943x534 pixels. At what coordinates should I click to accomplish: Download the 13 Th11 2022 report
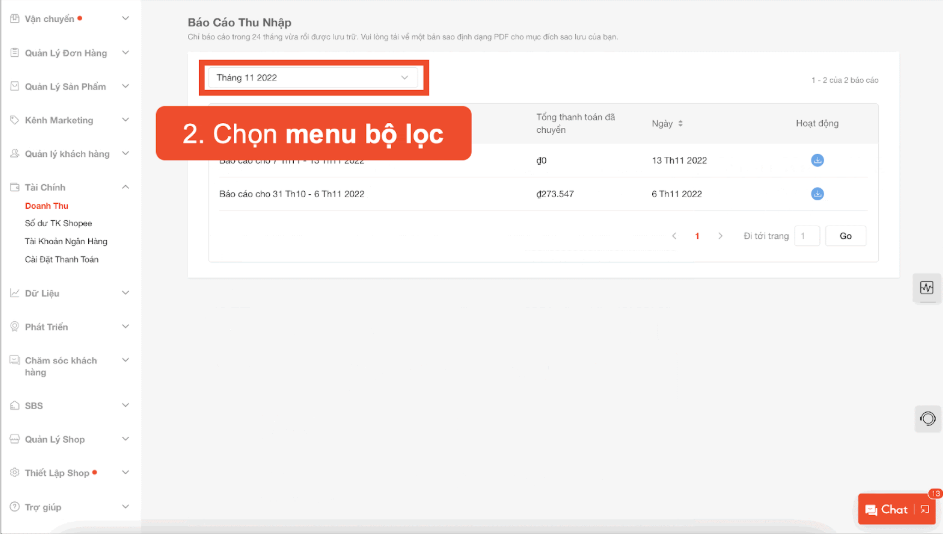point(817,161)
